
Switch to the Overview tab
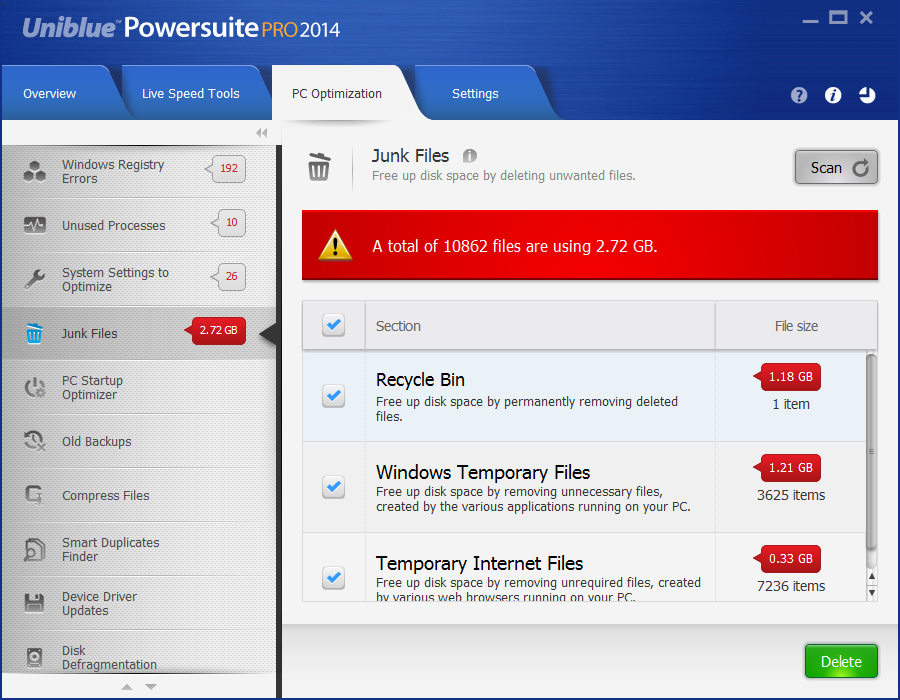pos(56,93)
